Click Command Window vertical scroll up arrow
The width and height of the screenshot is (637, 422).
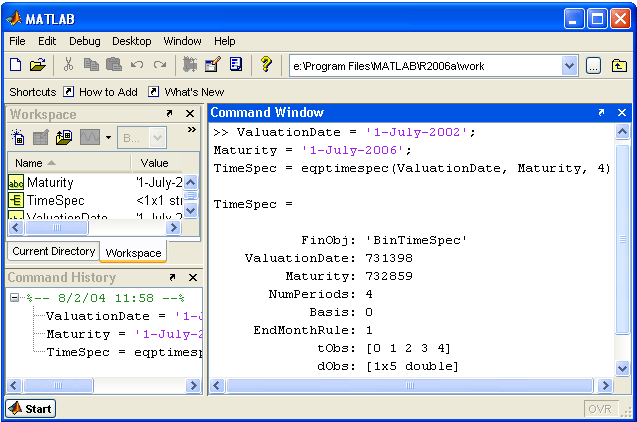tap(622, 132)
